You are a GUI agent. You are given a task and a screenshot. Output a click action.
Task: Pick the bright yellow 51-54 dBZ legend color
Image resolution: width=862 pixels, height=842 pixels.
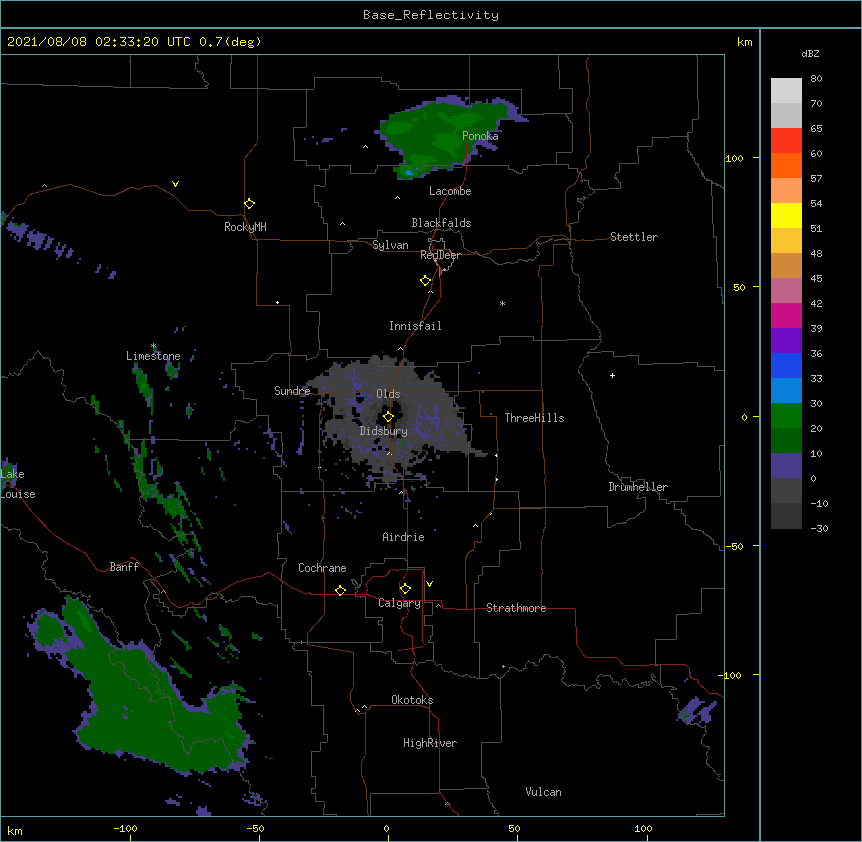(786, 215)
